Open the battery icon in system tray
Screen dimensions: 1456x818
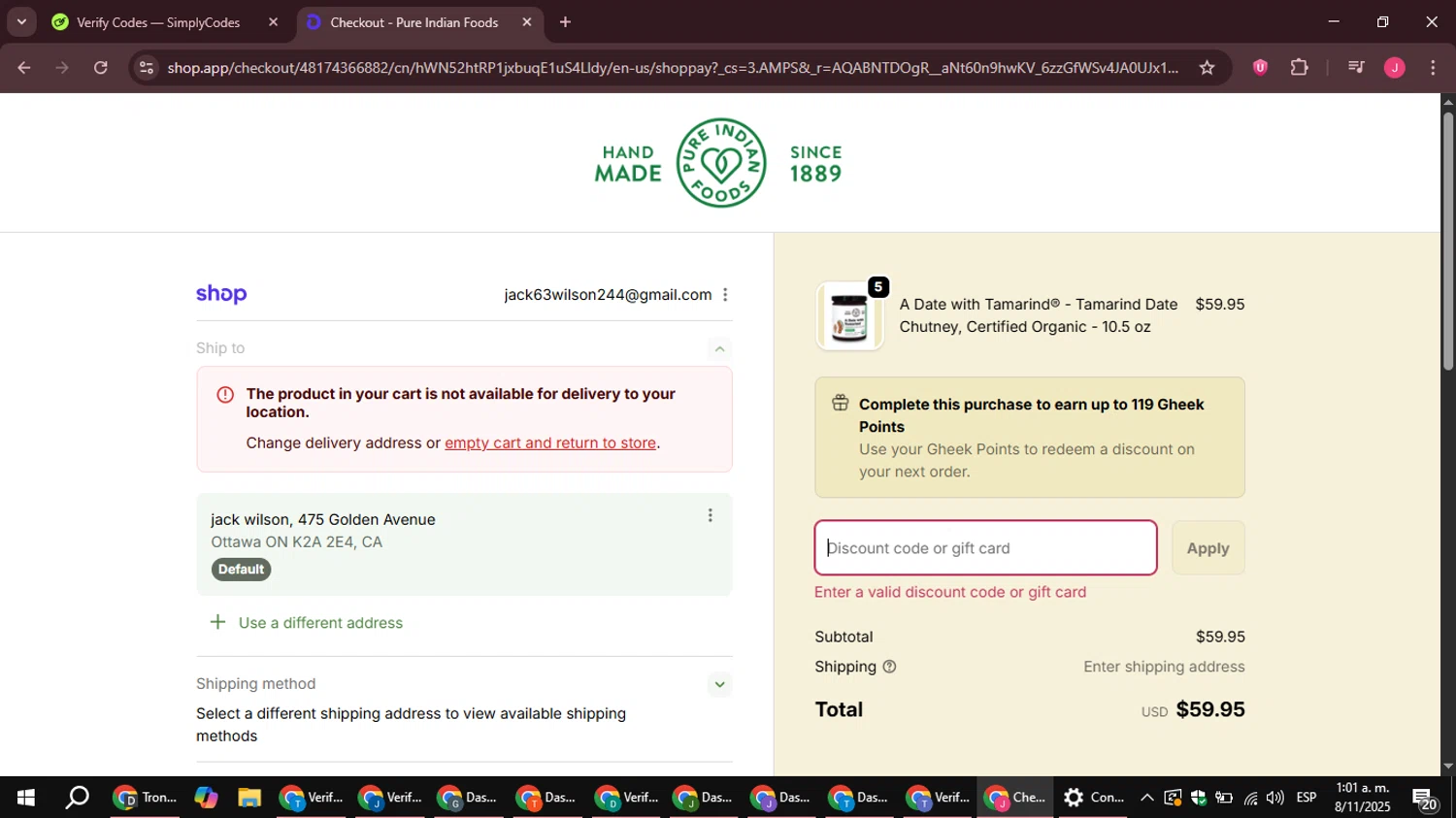[x=1224, y=798]
